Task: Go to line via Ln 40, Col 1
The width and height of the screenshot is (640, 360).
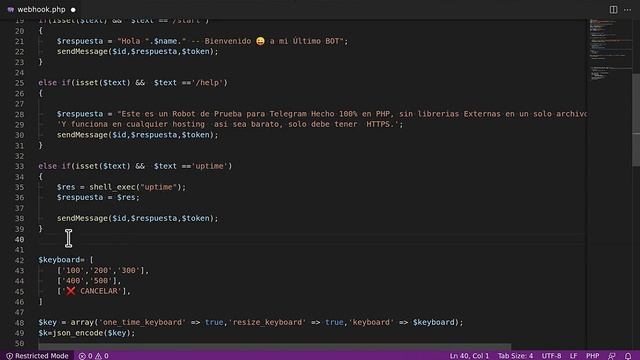Action: pos(469,356)
